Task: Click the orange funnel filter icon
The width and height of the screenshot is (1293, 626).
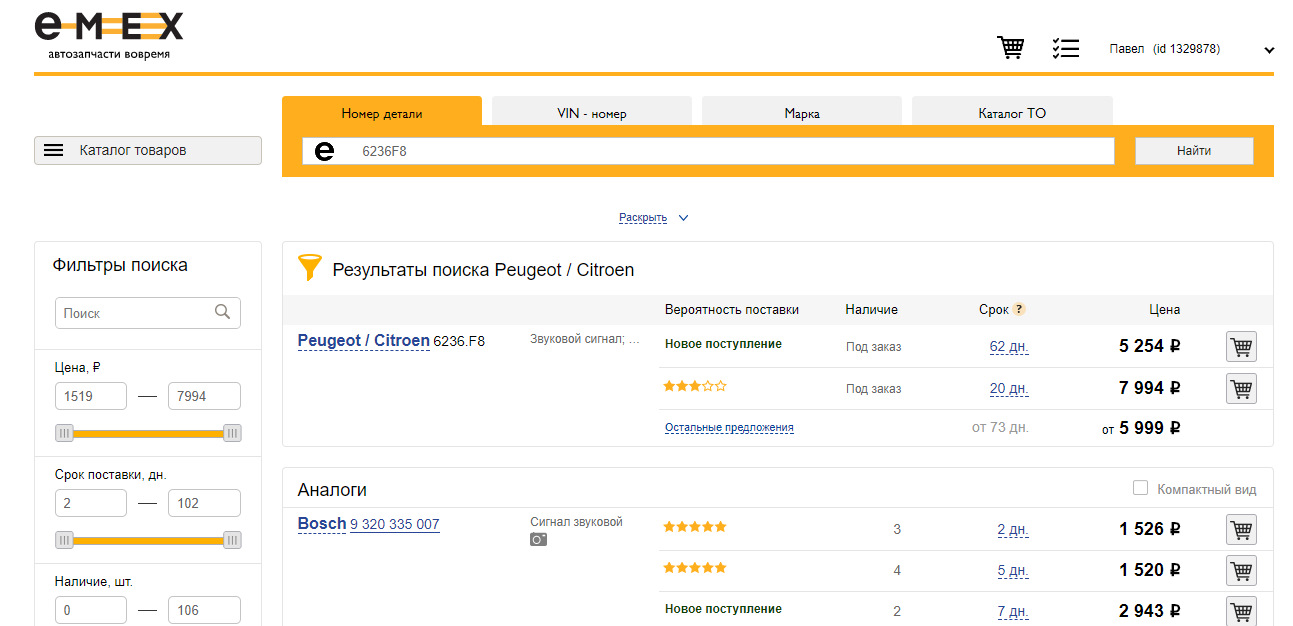Action: [310, 268]
